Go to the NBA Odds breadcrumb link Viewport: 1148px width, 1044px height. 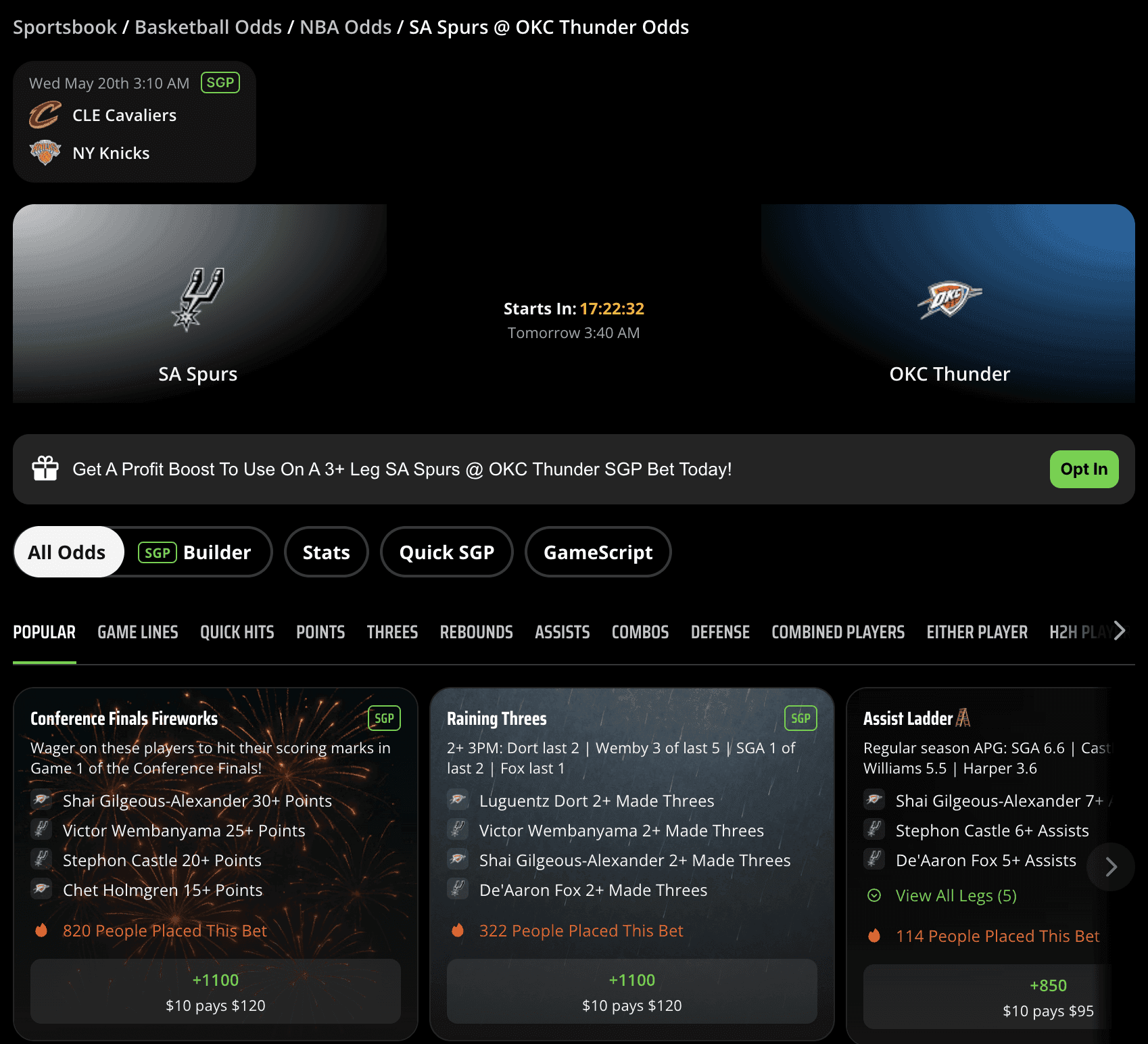point(345,27)
